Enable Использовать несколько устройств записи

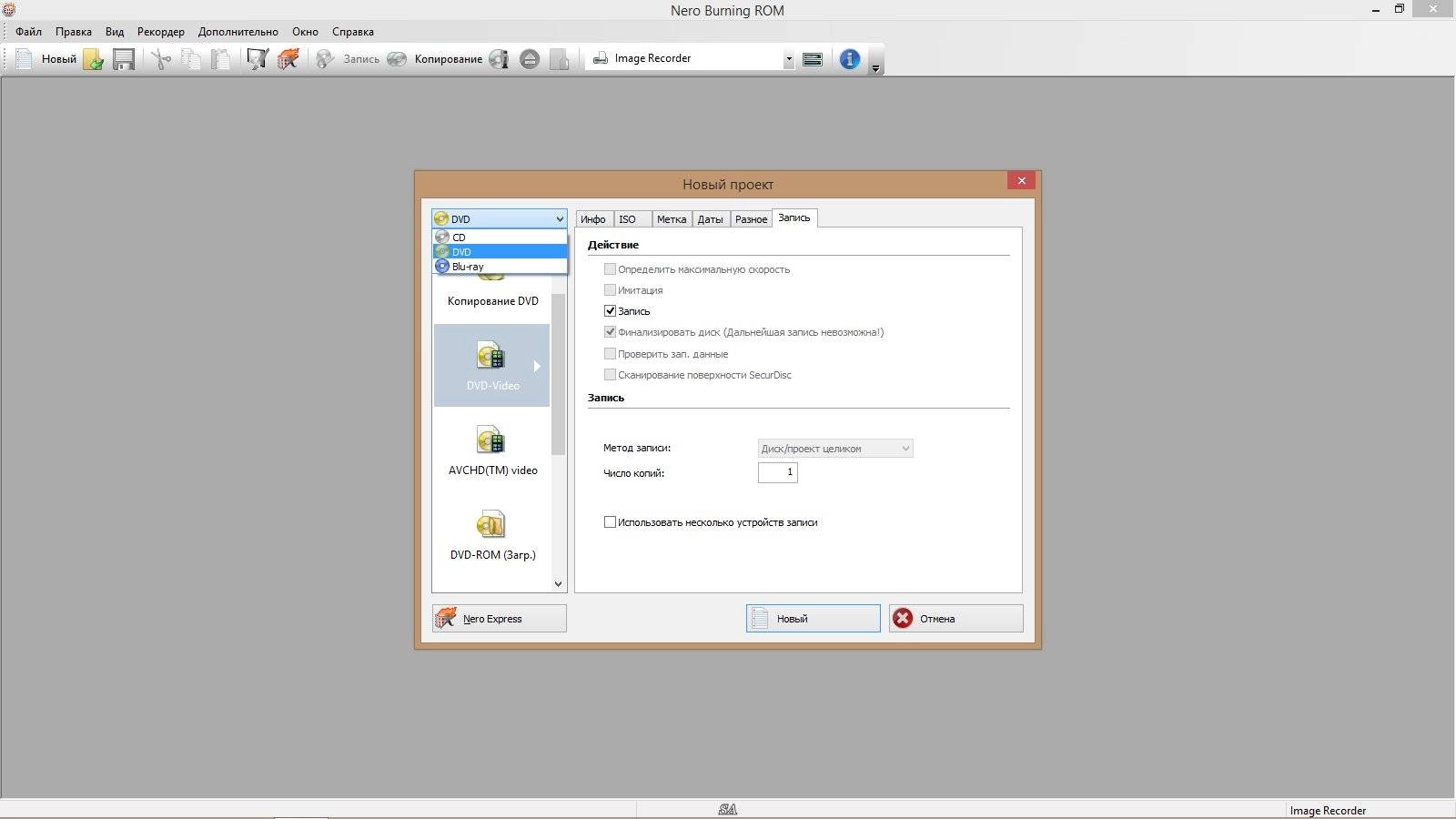(x=610, y=522)
